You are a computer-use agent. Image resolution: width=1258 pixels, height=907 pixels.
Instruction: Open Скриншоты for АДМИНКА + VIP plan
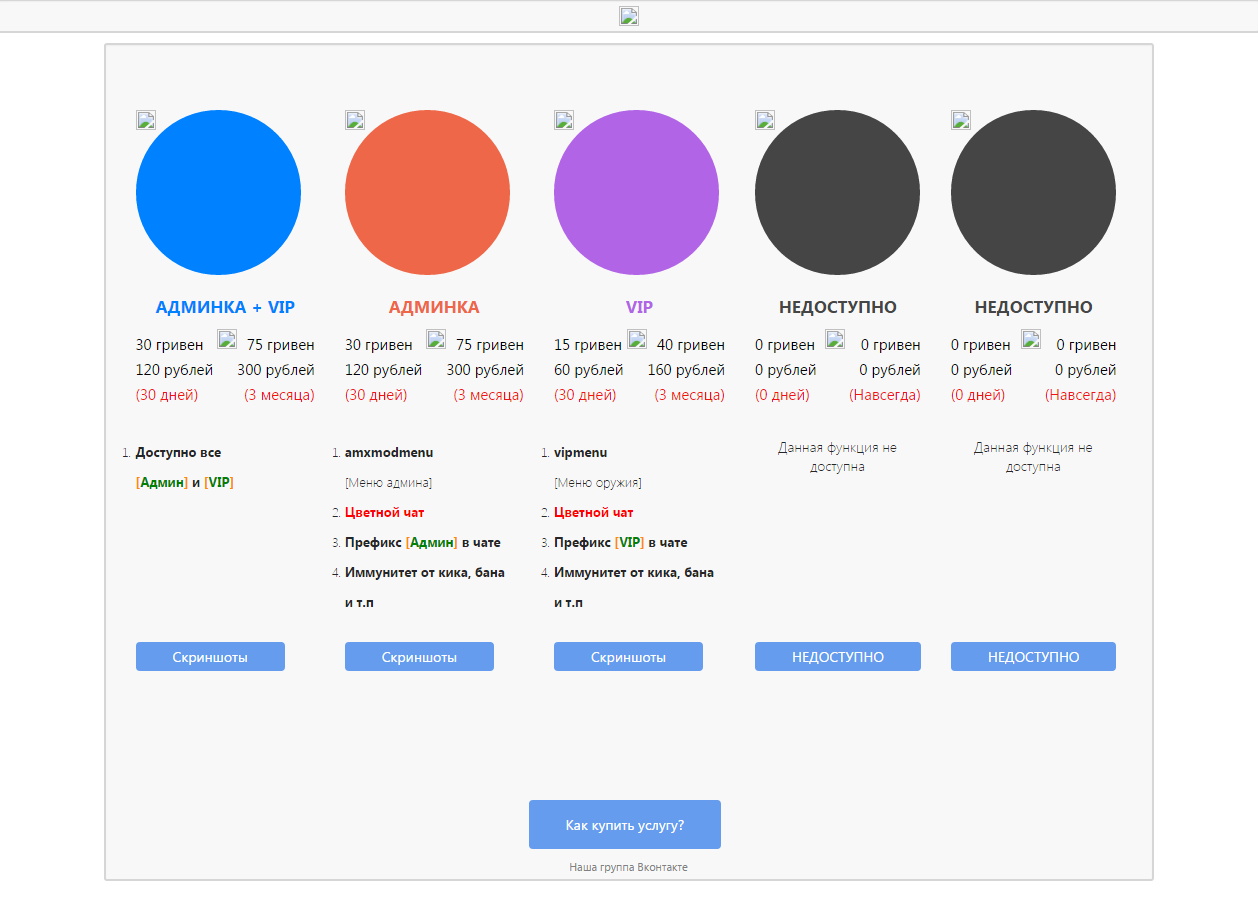pyautogui.click(x=210, y=657)
